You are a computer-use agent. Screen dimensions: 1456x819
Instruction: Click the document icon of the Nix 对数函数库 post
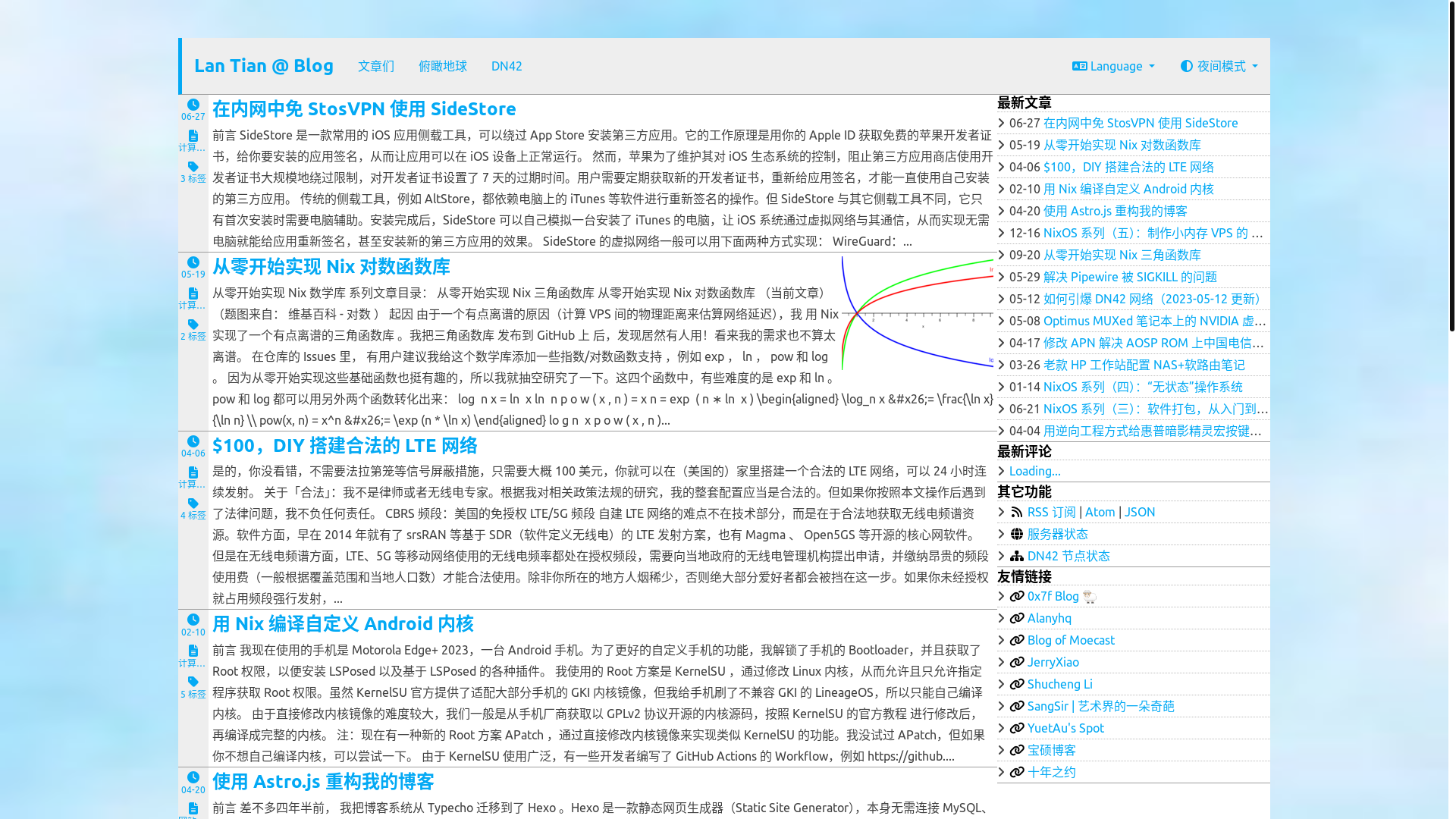click(x=193, y=293)
